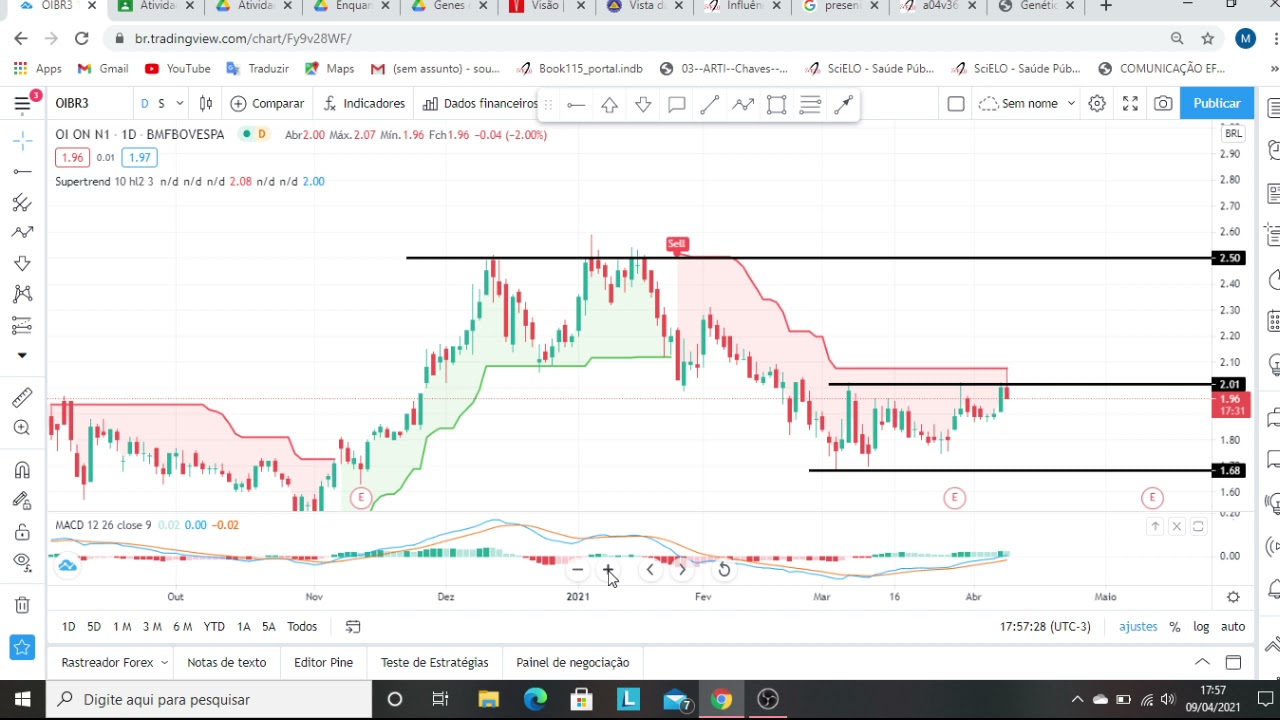Screen dimensions: 1280x720
Task: Open Chrome from the Windows taskbar
Action: coord(721,699)
